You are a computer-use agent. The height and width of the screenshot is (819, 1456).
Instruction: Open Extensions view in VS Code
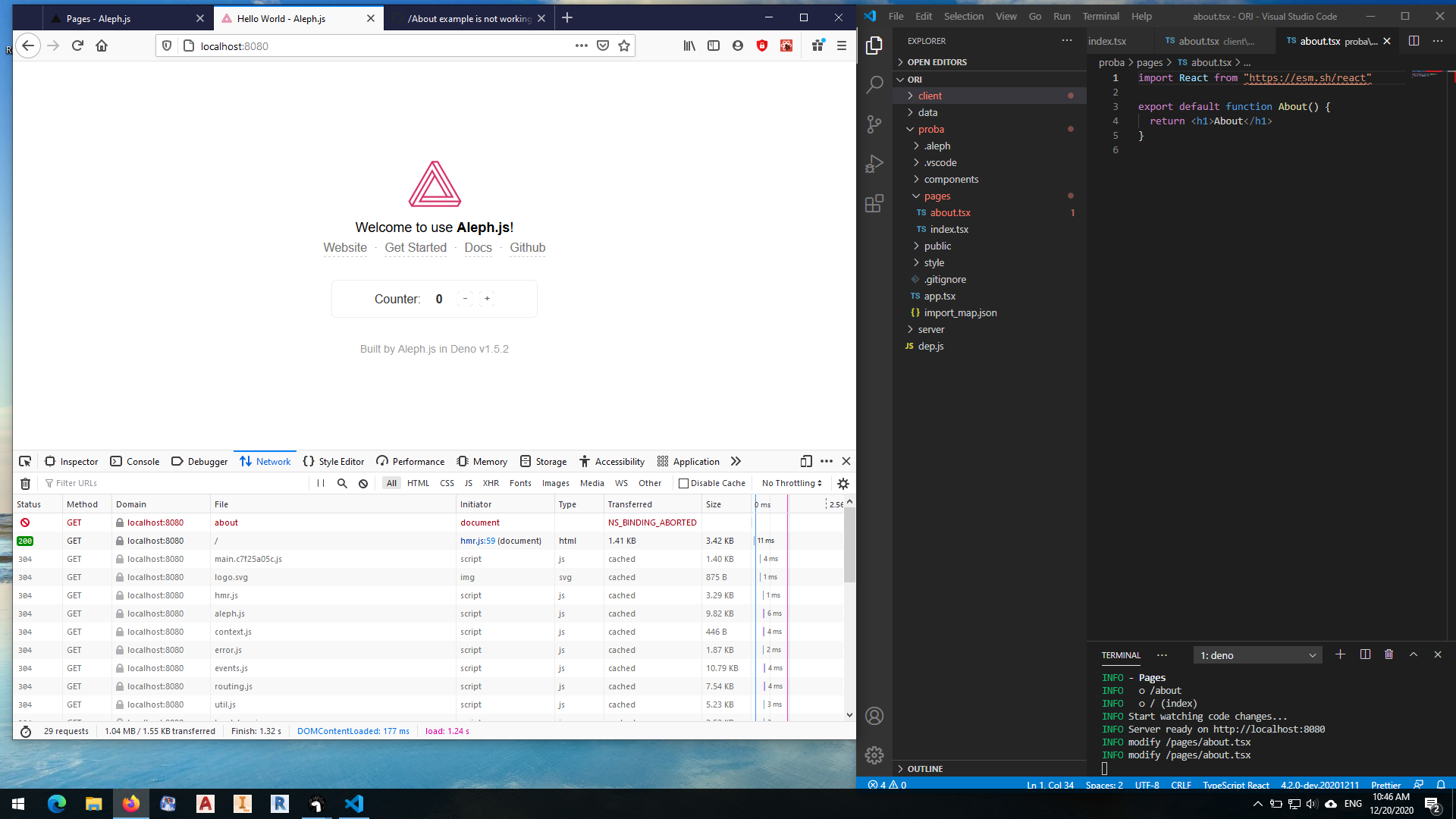tap(874, 202)
